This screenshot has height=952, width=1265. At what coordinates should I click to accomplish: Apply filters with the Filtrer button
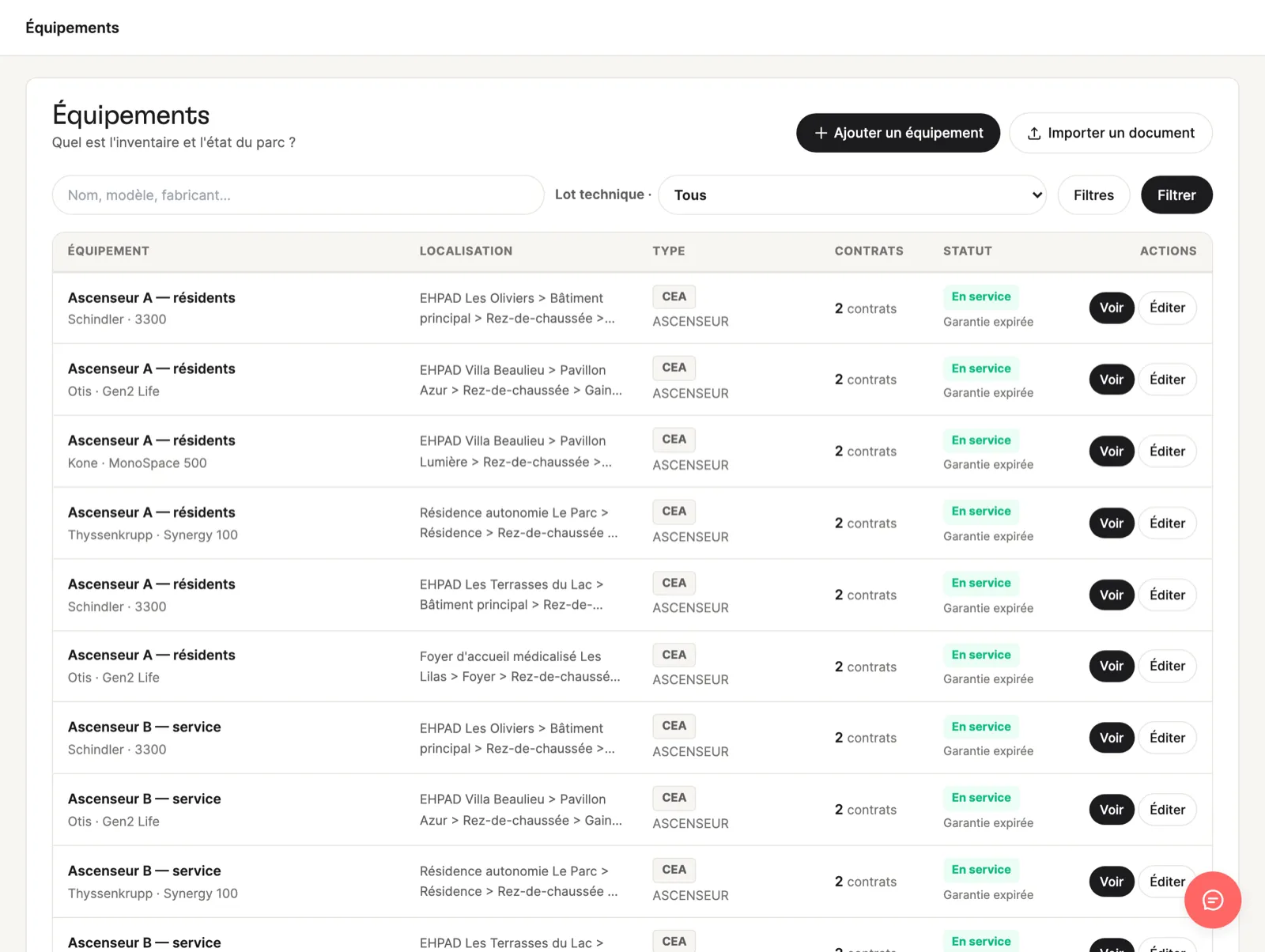pyautogui.click(x=1176, y=195)
